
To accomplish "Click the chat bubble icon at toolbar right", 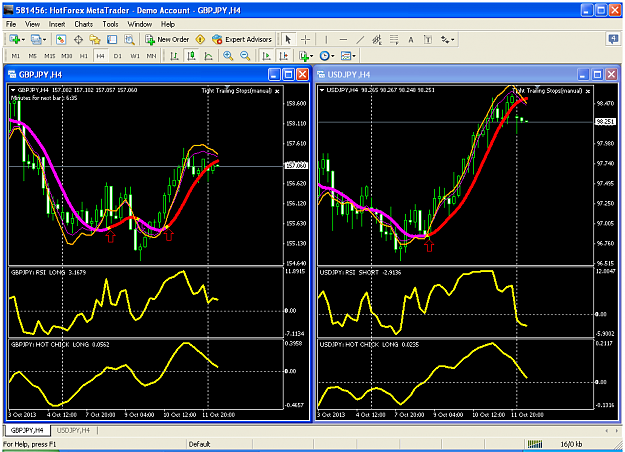I will point(613,39).
